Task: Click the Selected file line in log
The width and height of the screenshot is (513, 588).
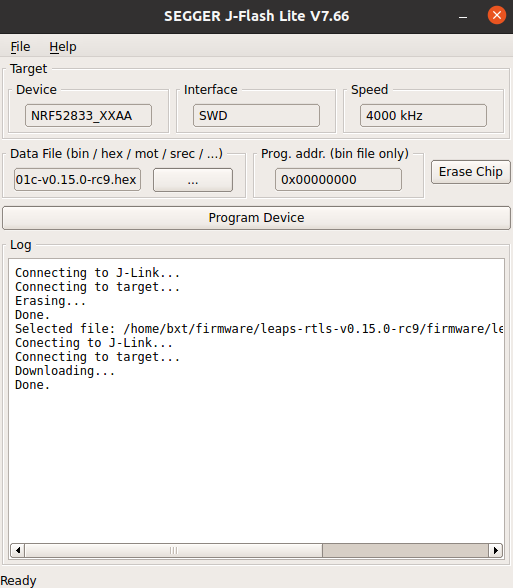Action: (259, 329)
